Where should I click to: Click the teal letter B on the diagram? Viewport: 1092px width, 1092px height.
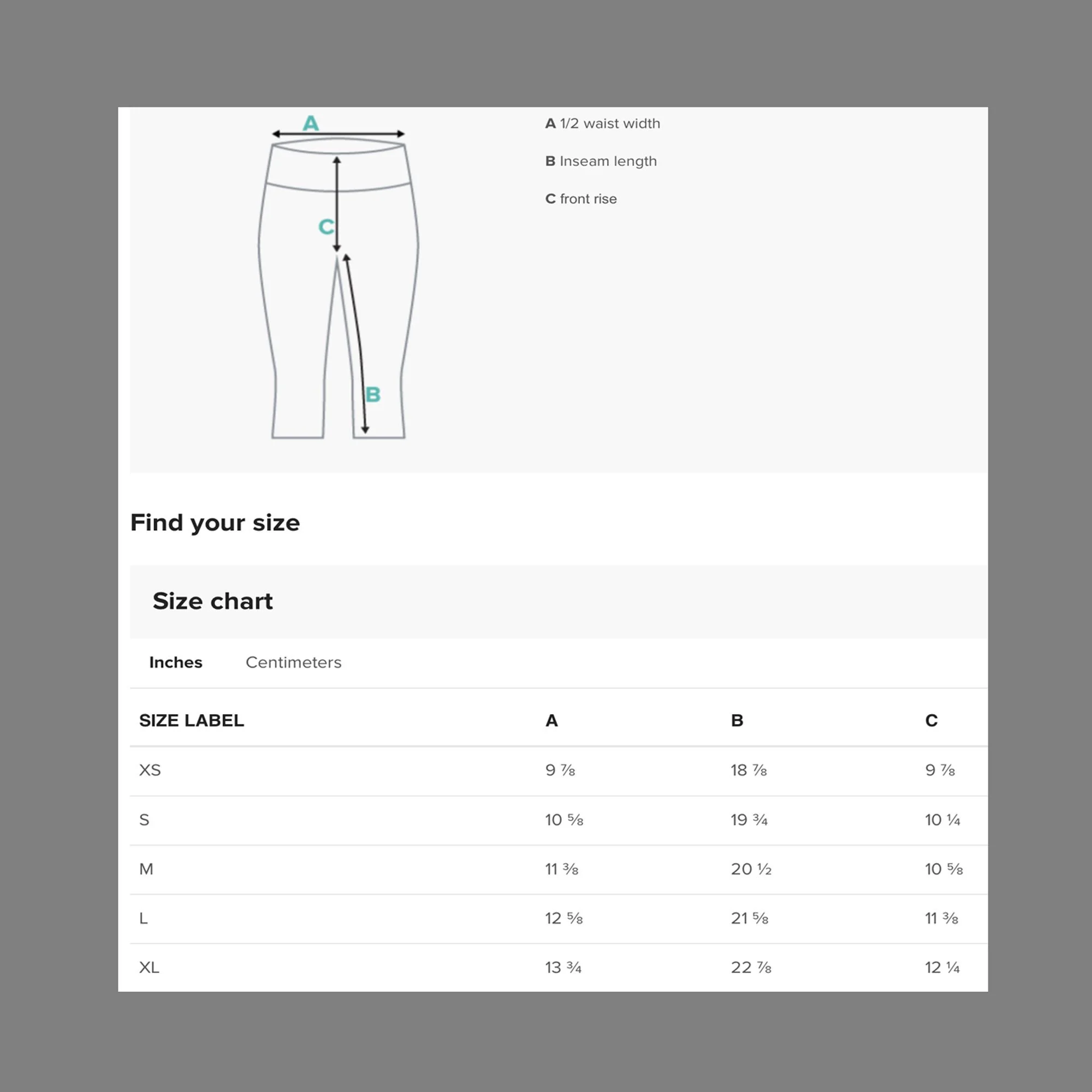[372, 394]
